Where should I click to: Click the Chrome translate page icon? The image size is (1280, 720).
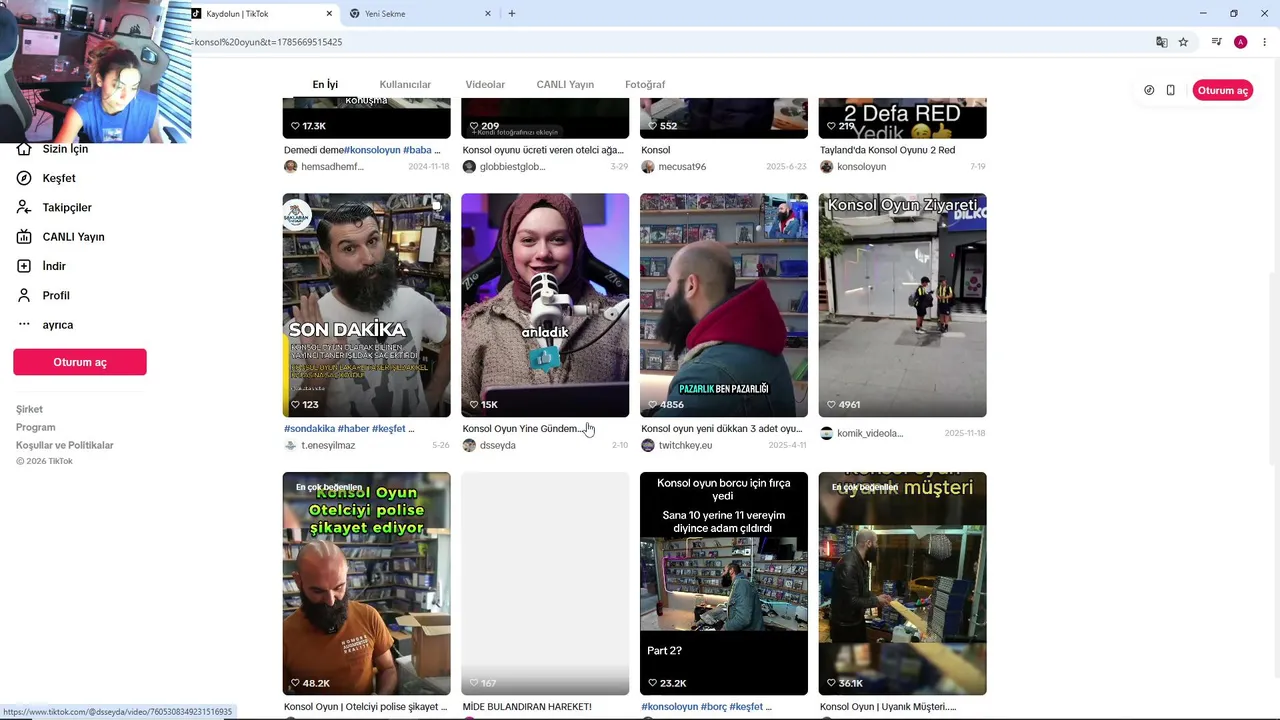1161,42
